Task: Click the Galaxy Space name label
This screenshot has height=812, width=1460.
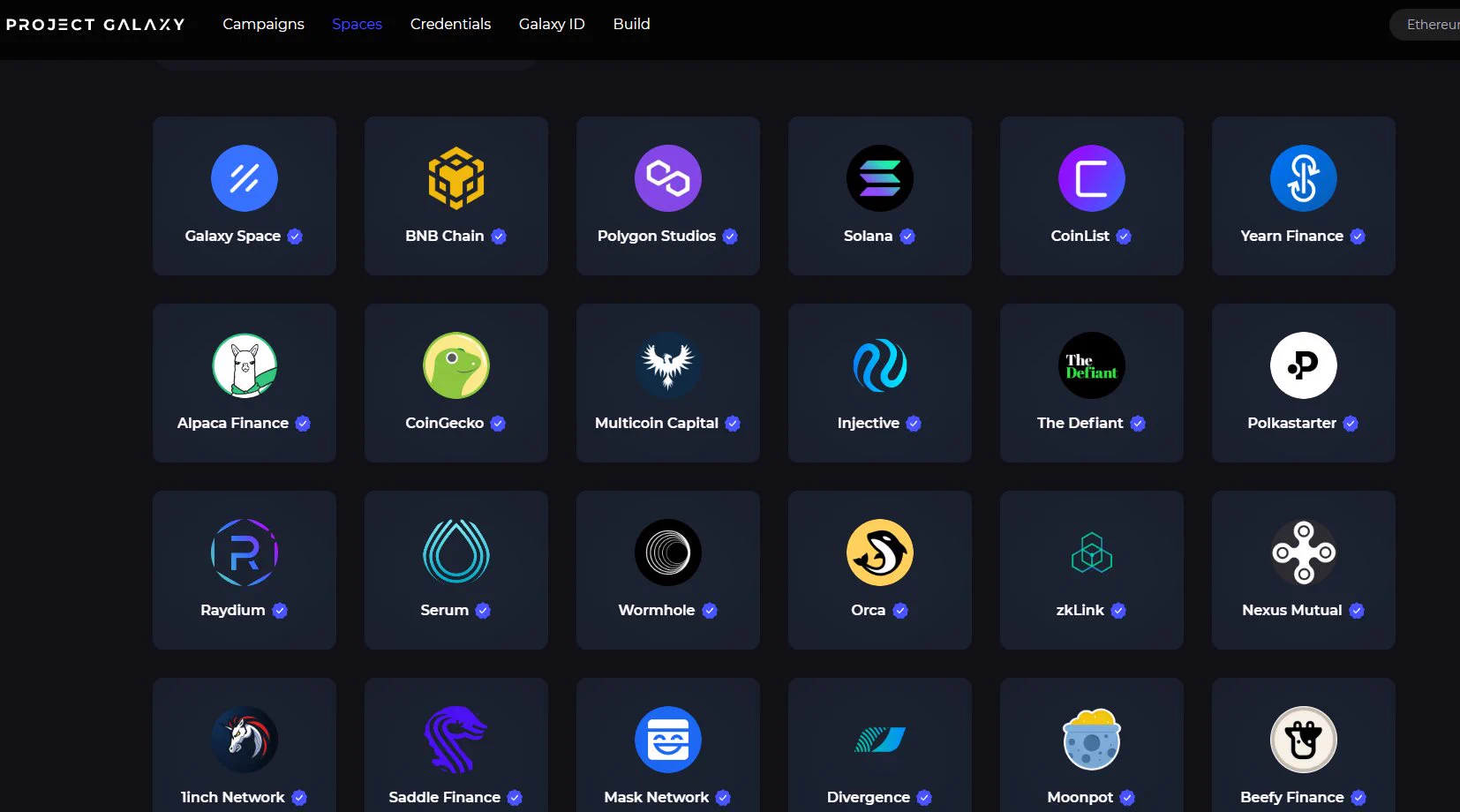Action: tap(232, 236)
